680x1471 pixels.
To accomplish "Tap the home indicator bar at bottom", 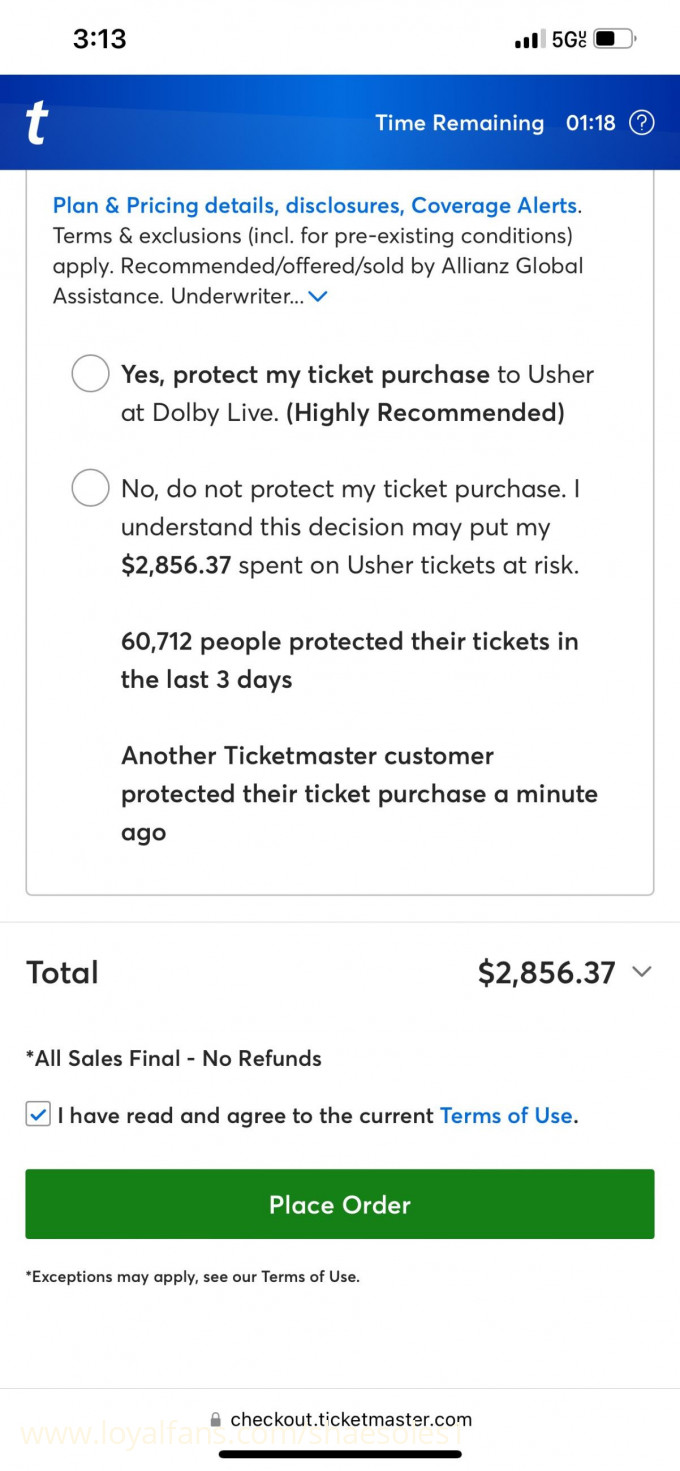I will (340, 1454).
